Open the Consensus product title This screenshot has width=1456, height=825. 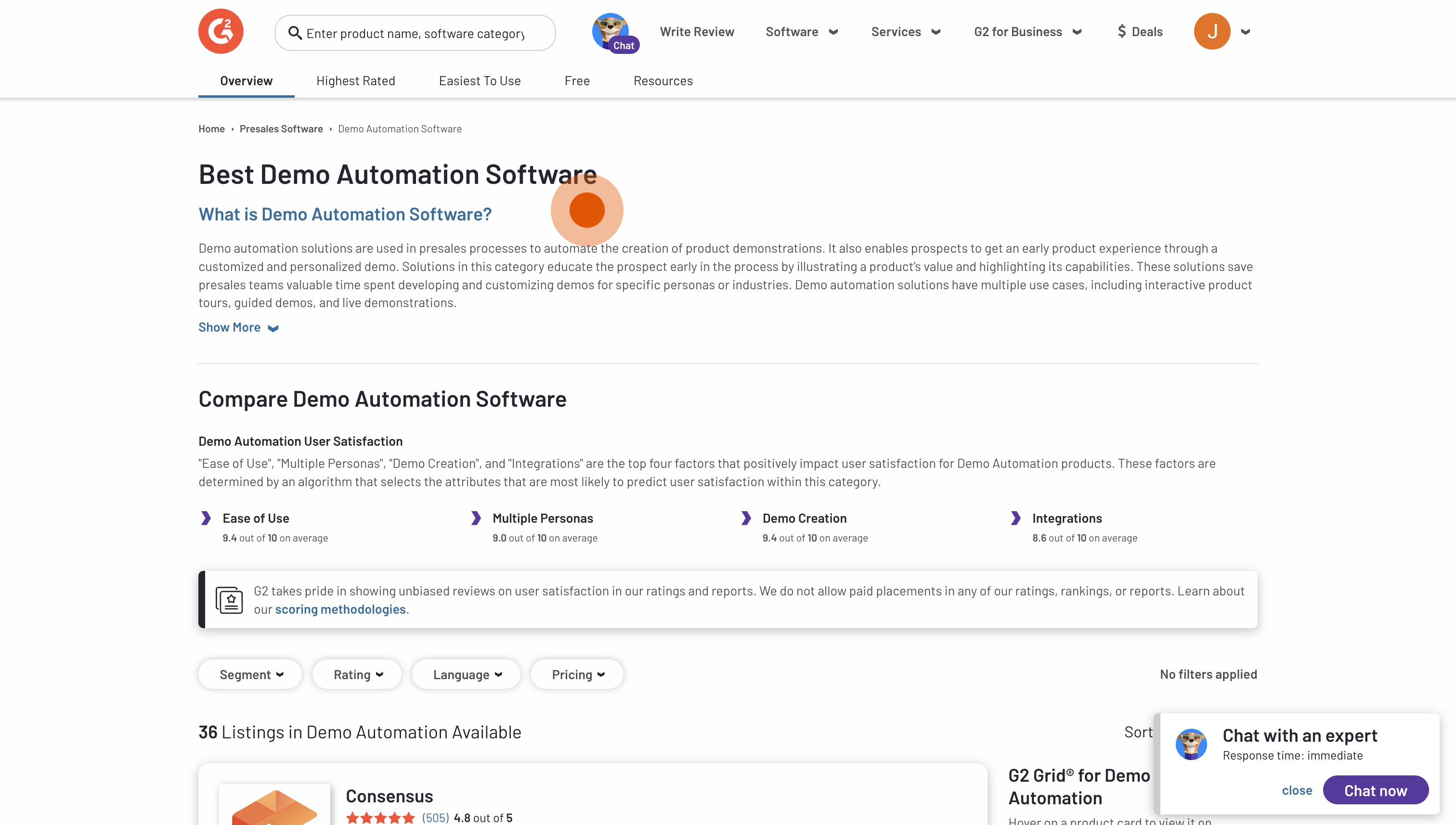(x=390, y=796)
